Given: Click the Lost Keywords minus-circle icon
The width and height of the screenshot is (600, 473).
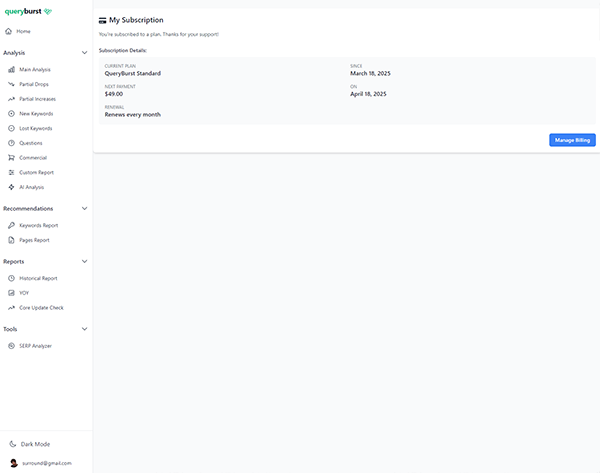Looking at the screenshot, I should tap(11, 129).
